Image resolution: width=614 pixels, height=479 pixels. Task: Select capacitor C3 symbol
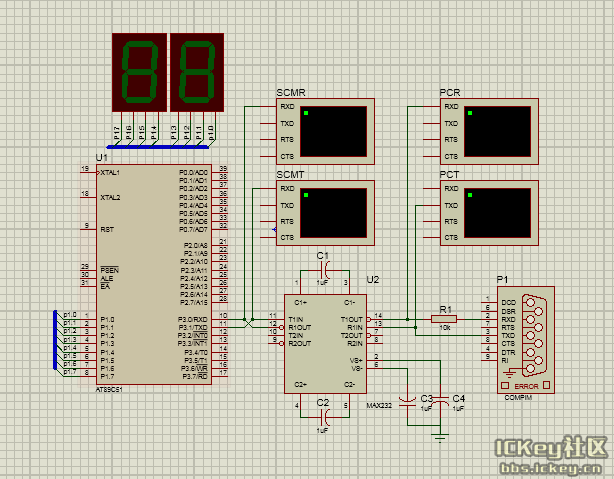point(407,402)
